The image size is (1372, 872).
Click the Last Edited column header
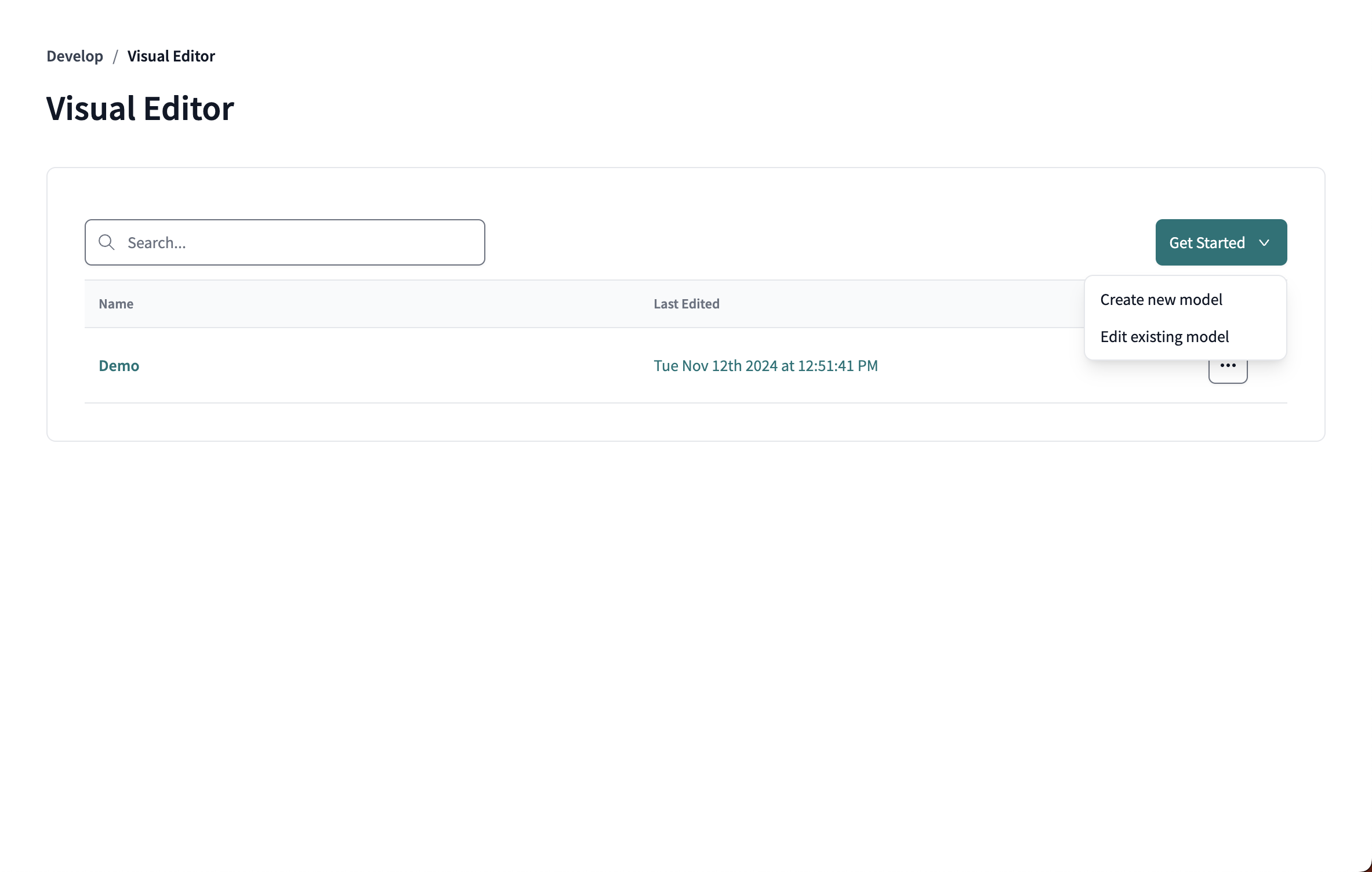[x=686, y=303]
